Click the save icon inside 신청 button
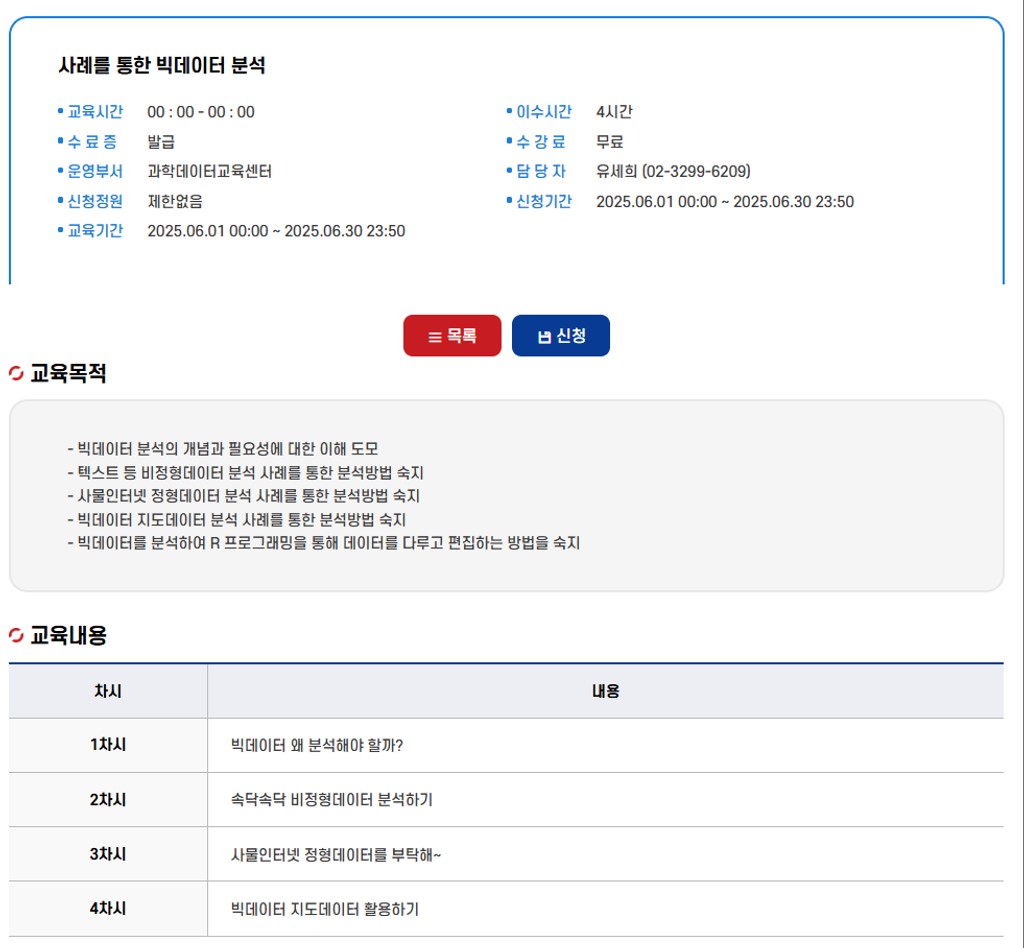Image resolution: width=1024 pixels, height=948 pixels. tap(544, 337)
